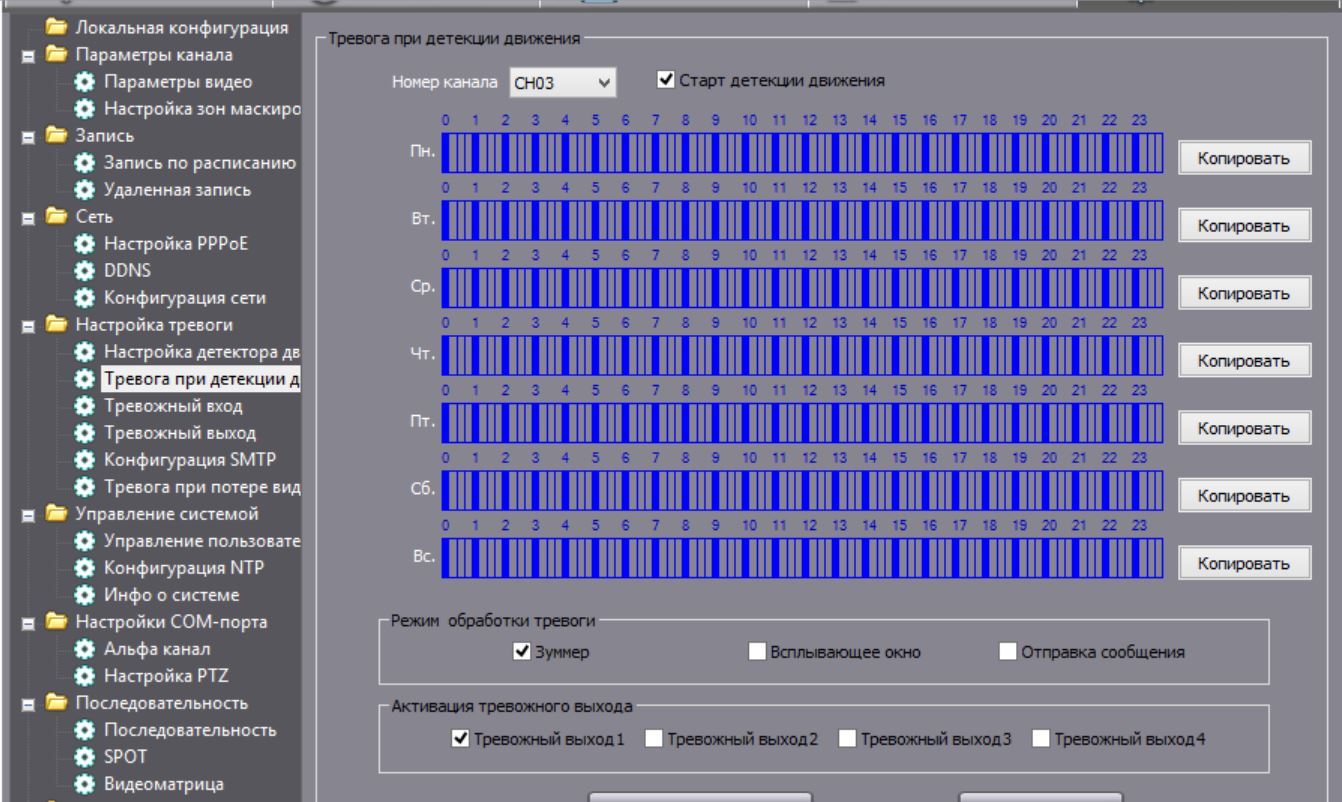The width and height of the screenshot is (1342, 802).
Task: Click the gear icon beside Настройка детектора дв
Action: (87, 351)
